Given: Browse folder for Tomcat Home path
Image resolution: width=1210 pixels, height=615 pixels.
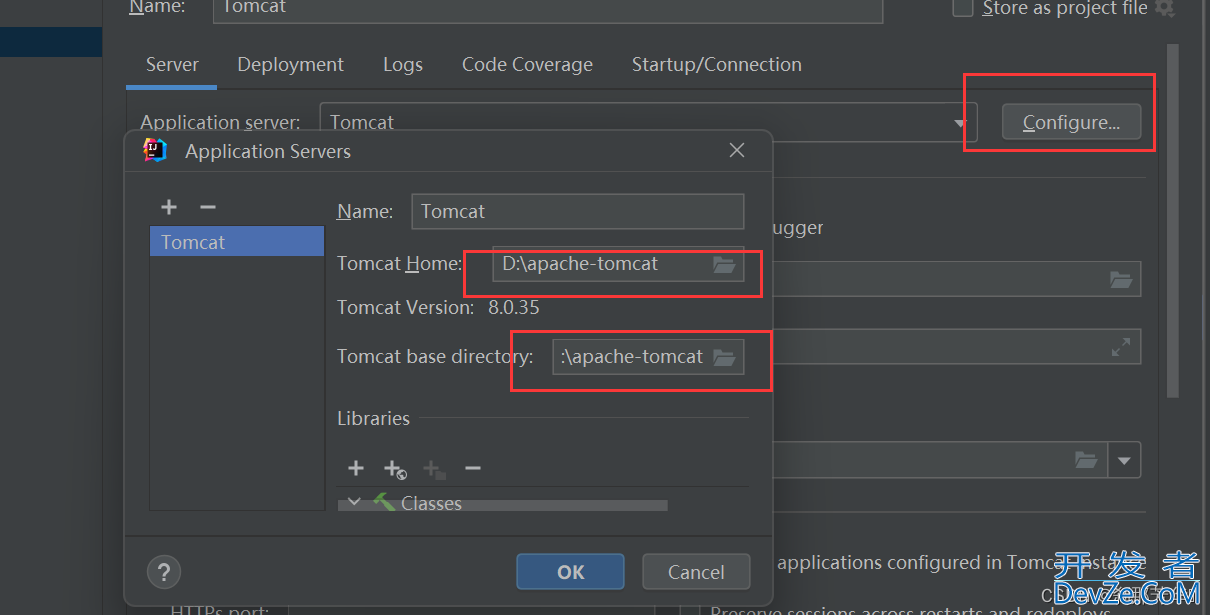Looking at the screenshot, I should 724,265.
